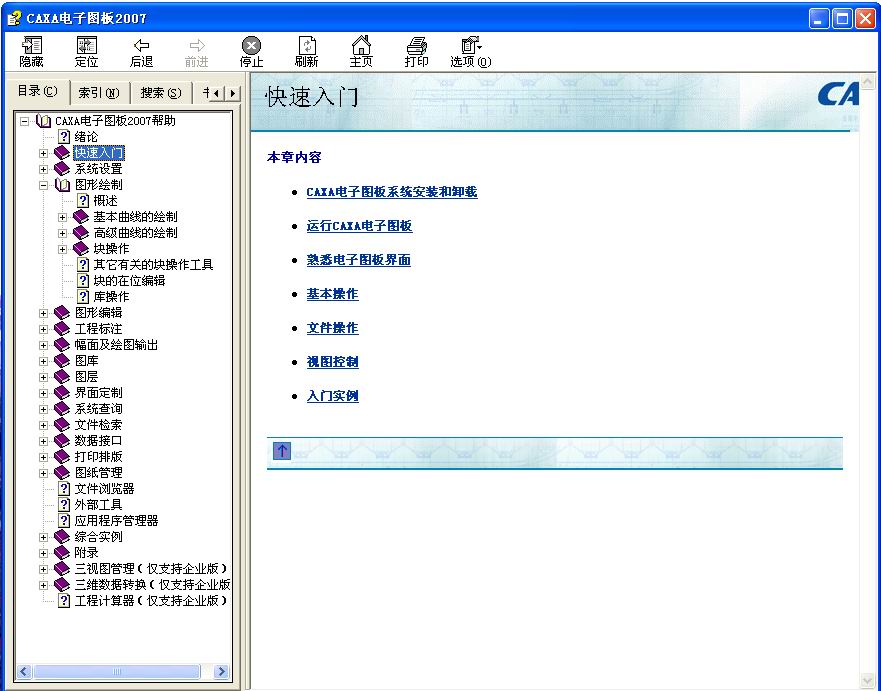Click the tab strip left scroll arrow
This screenshot has width=881, height=691.
pyautogui.click(x=217, y=93)
